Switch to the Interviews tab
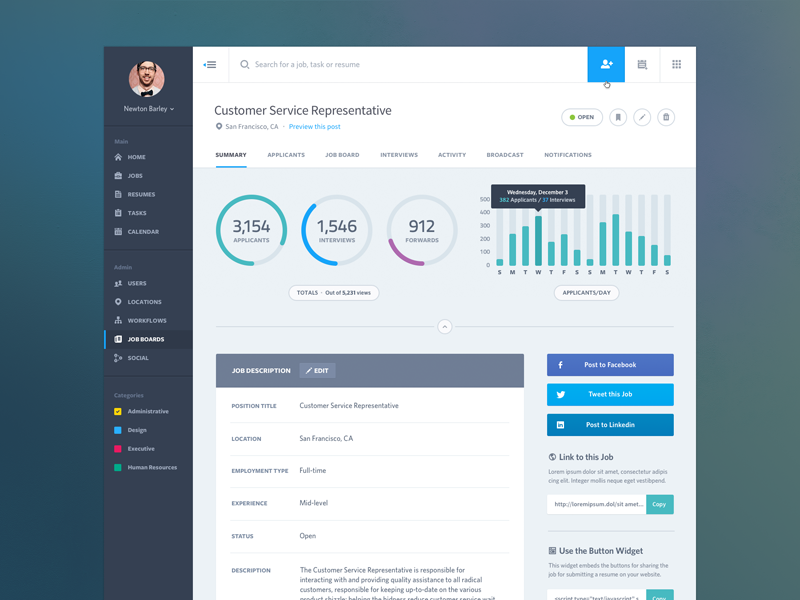Screen dimensions: 800x600 [x=399, y=155]
